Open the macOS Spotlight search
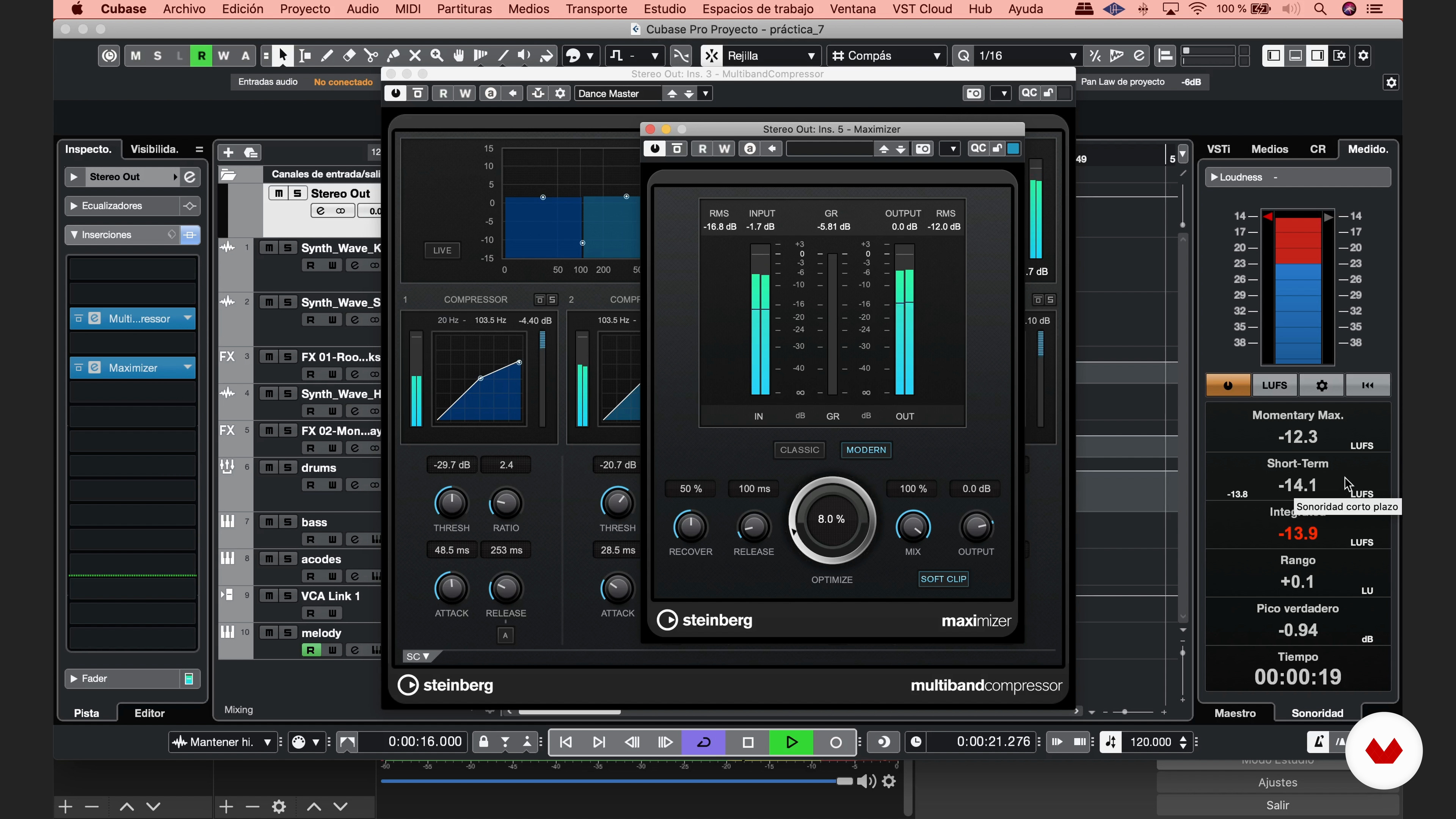The image size is (1456, 819). tap(1320, 9)
